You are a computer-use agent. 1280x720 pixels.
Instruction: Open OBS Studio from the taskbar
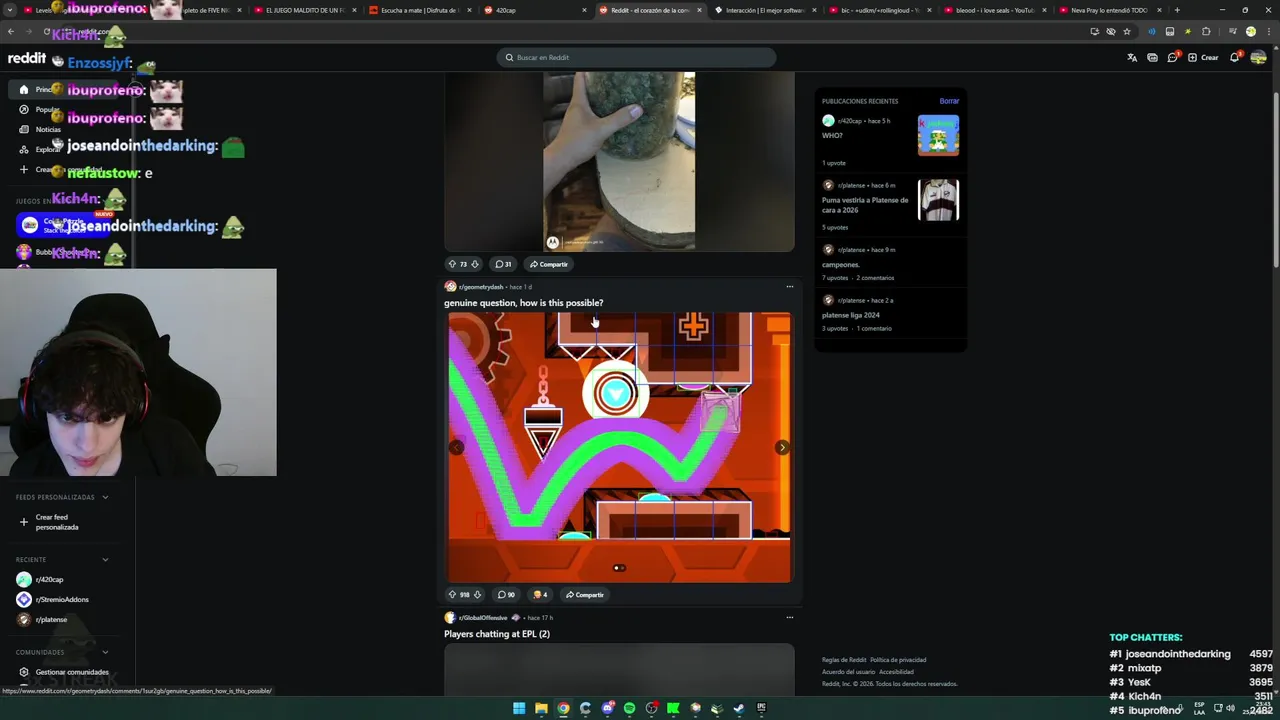651,708
